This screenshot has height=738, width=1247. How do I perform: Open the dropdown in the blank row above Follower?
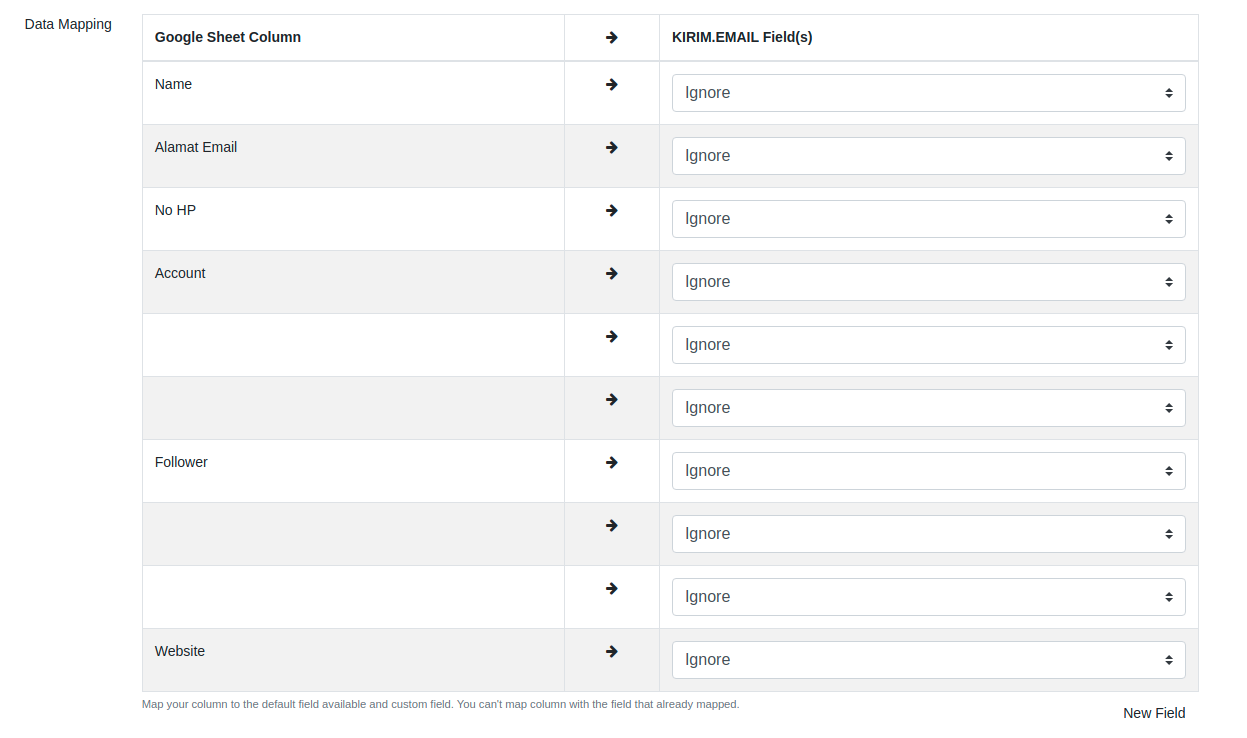click(928, 408)
